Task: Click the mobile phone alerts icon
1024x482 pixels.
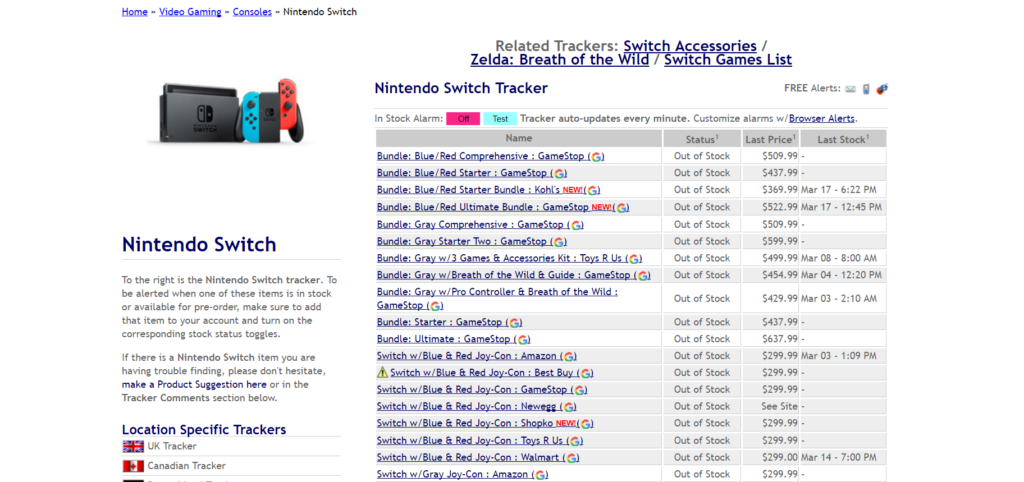Action: coord(866,89)
